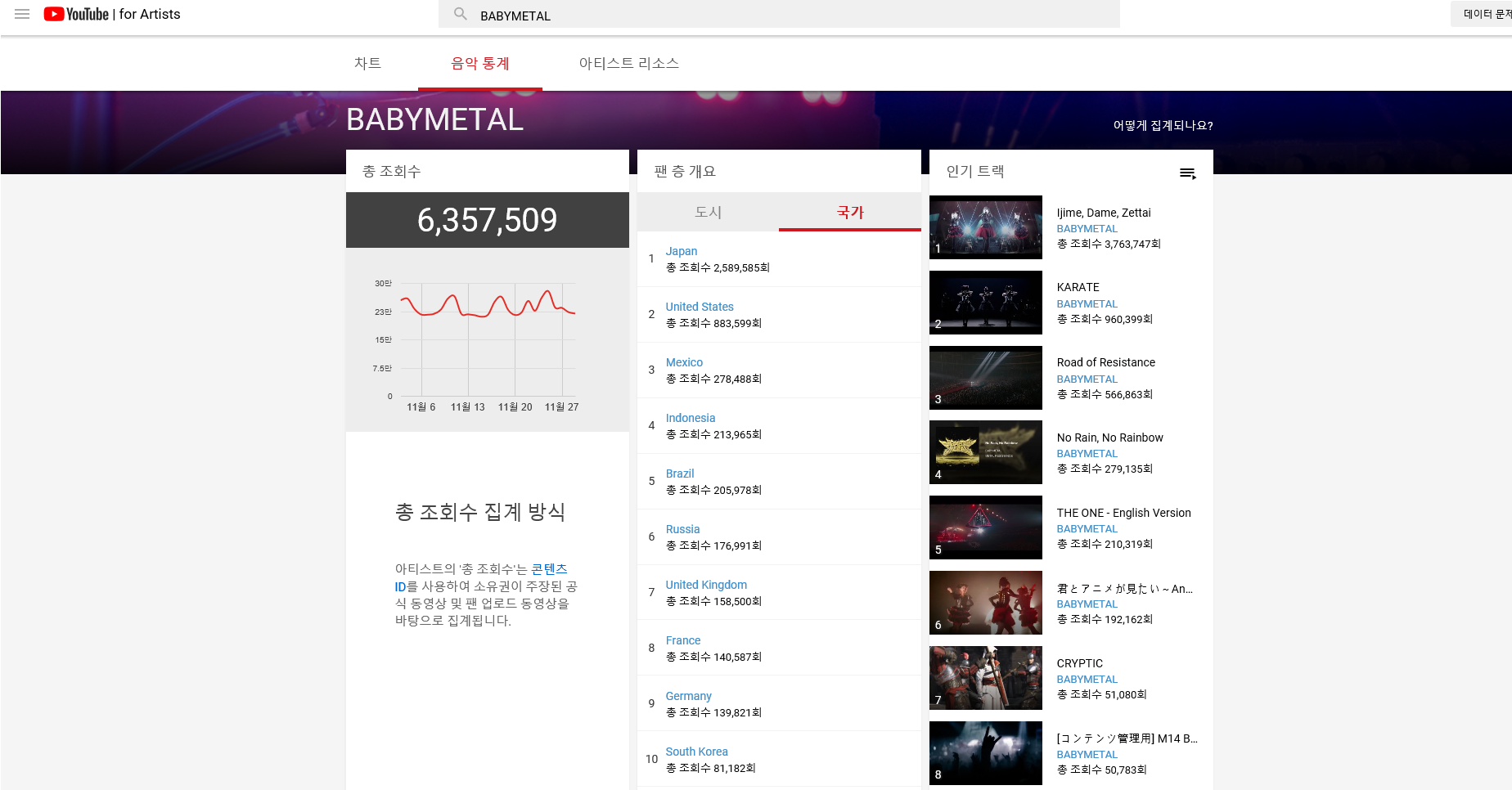Switch fan overview to 도시 tab
1512x790 pixels.
708,212
